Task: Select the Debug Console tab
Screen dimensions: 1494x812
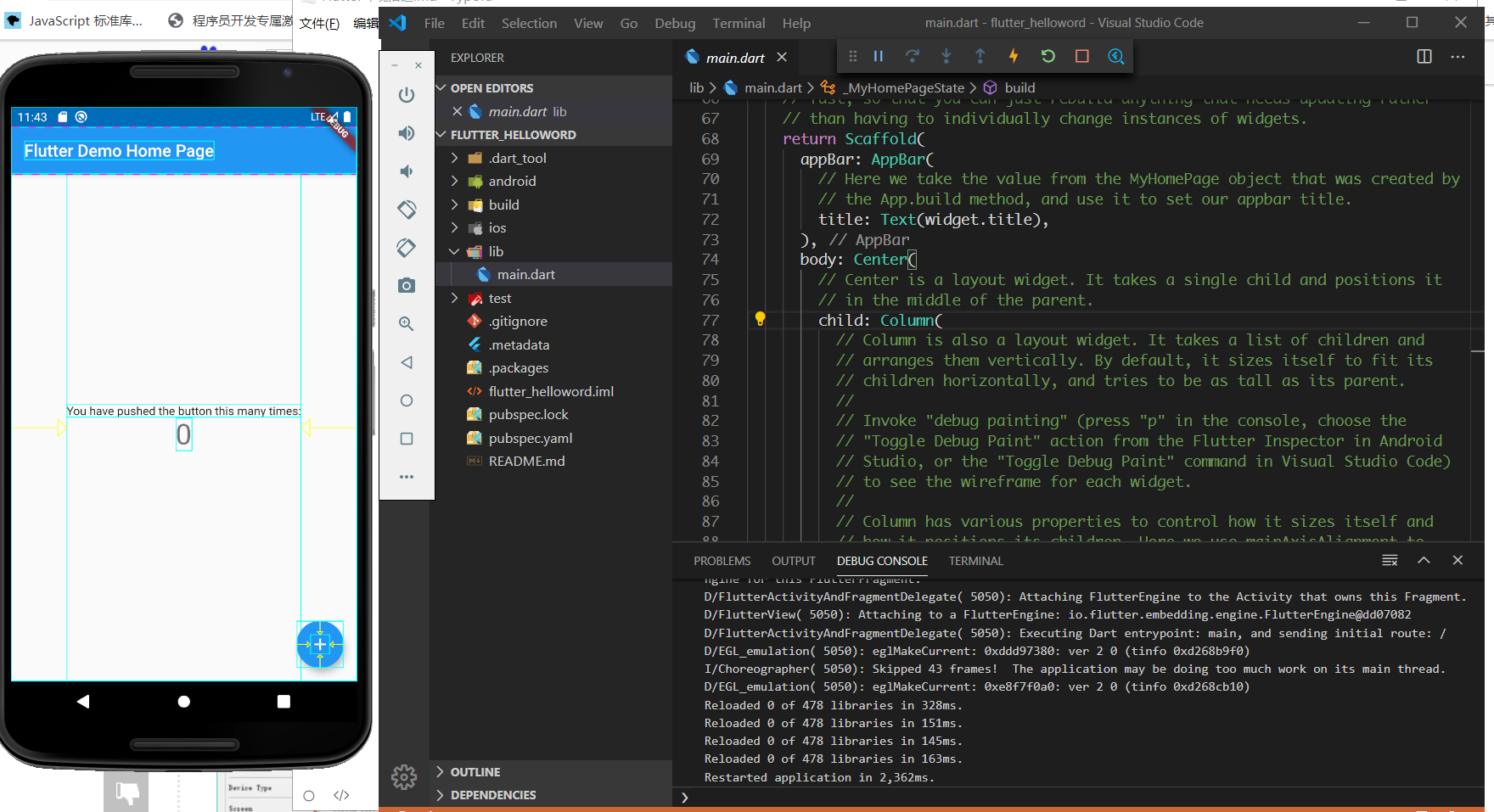Action: [x=882, y=561]
